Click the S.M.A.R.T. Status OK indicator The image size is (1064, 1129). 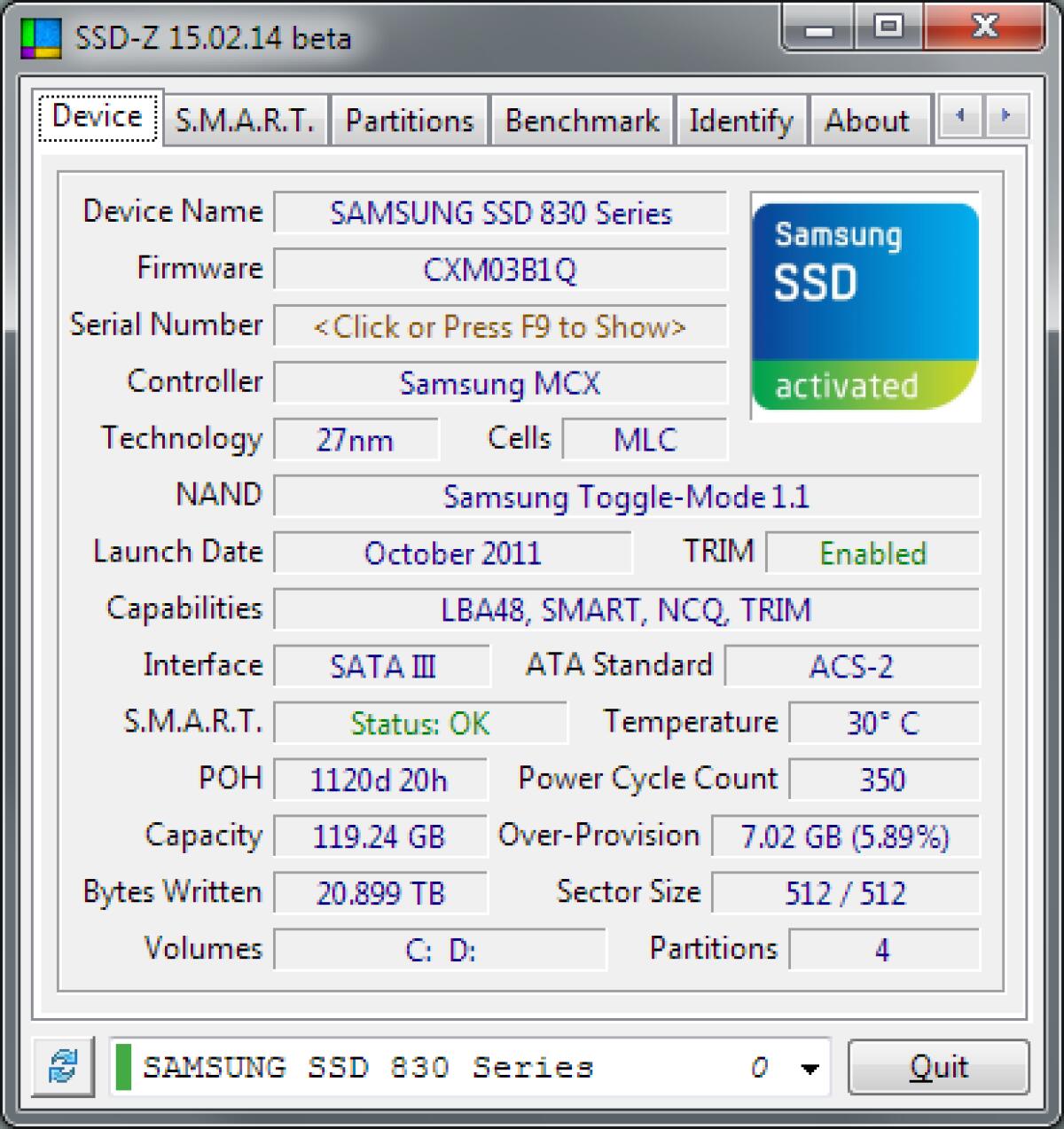420,723
